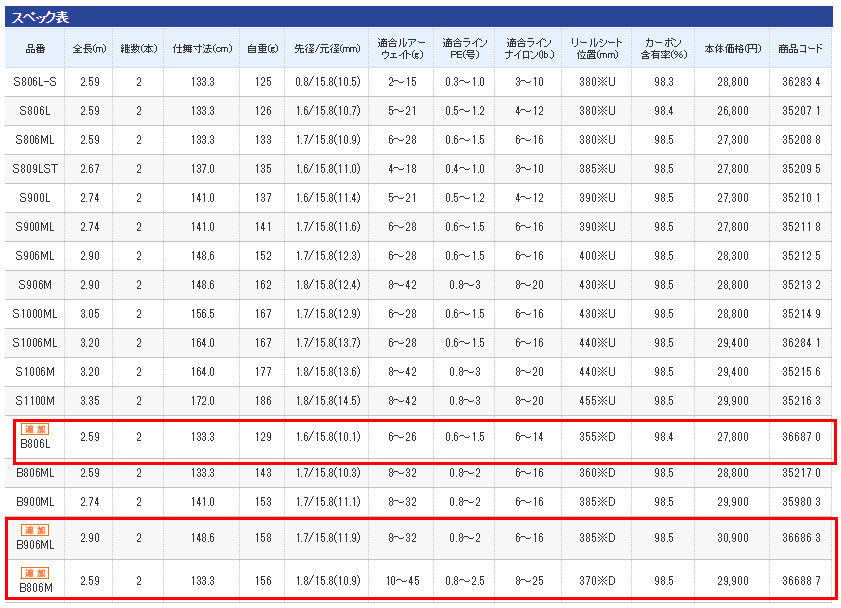Screen dimensions: 841x608
Task: Click model number S806L
Action: coord(35,111)
